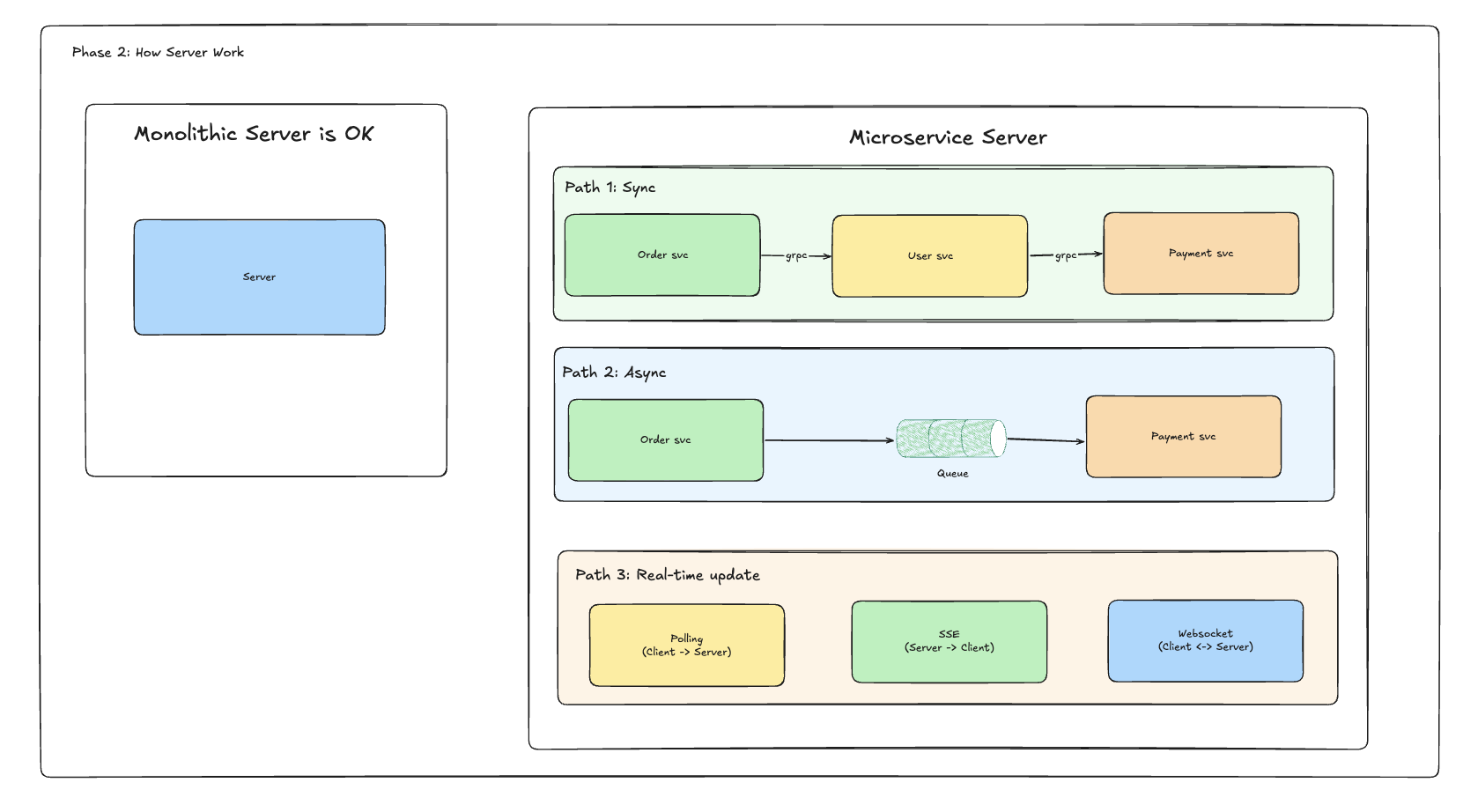Click the grpc label between Order and User svc

pos(796,256)
